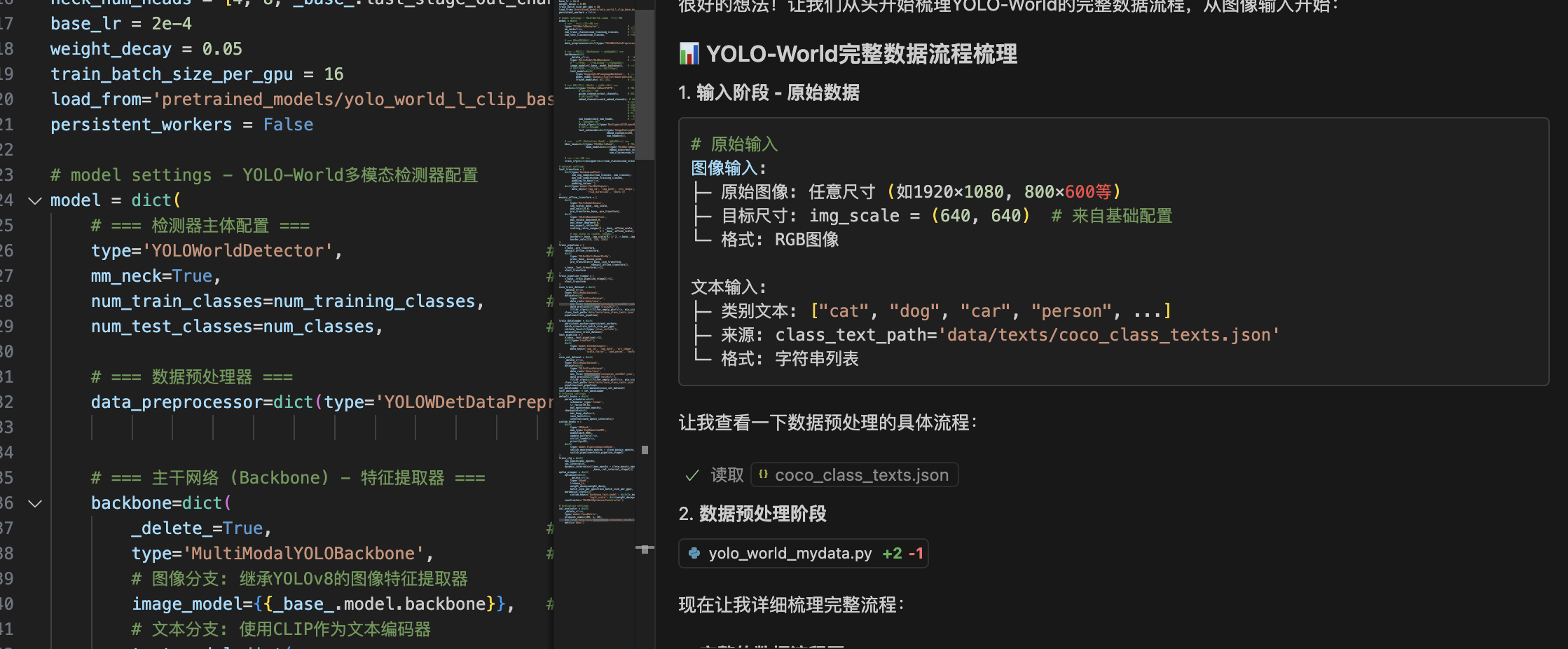Click the line 格式: RGB图像

tap(780, 240)
